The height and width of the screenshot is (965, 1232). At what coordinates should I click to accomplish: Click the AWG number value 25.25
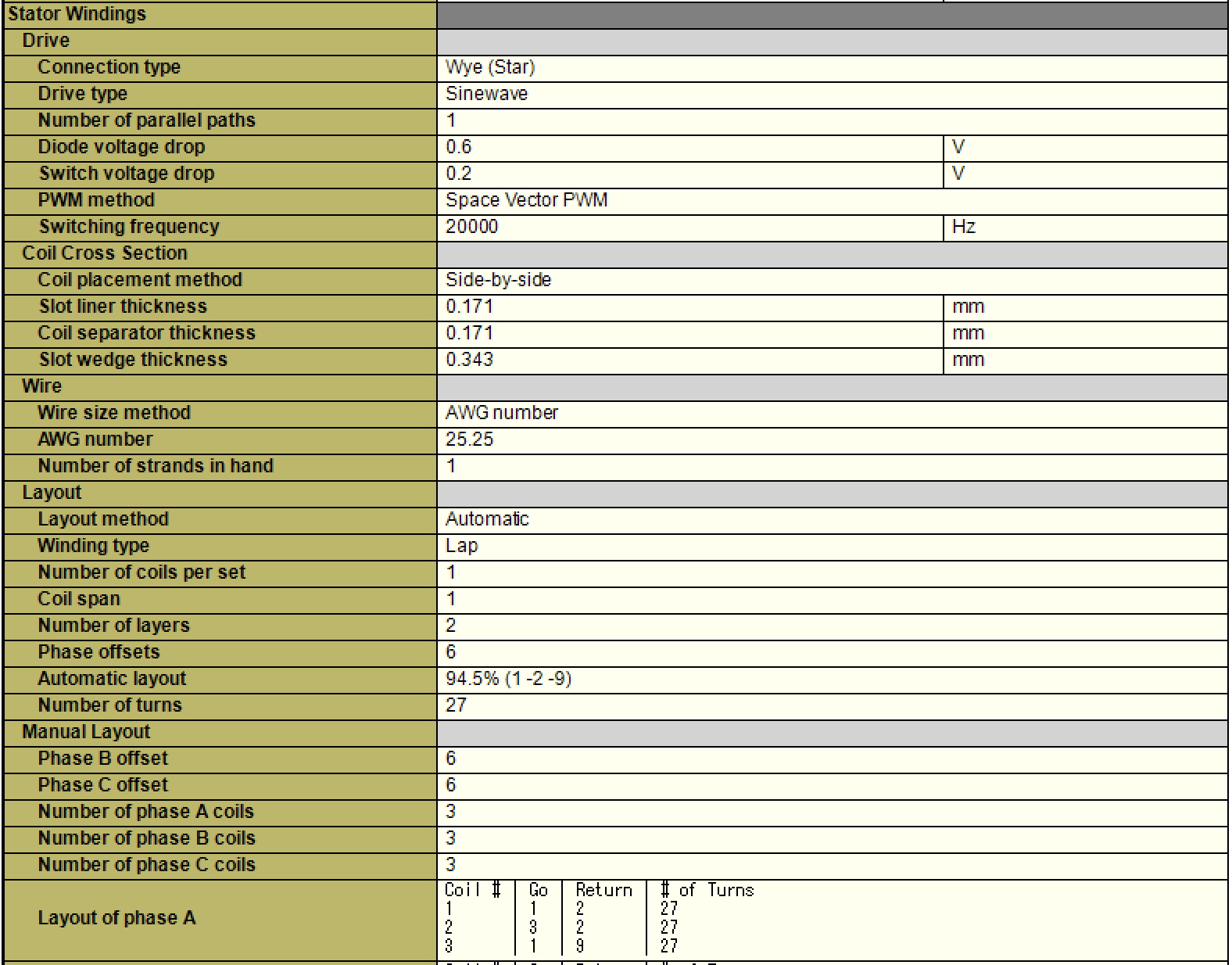(x=469, y=439)
